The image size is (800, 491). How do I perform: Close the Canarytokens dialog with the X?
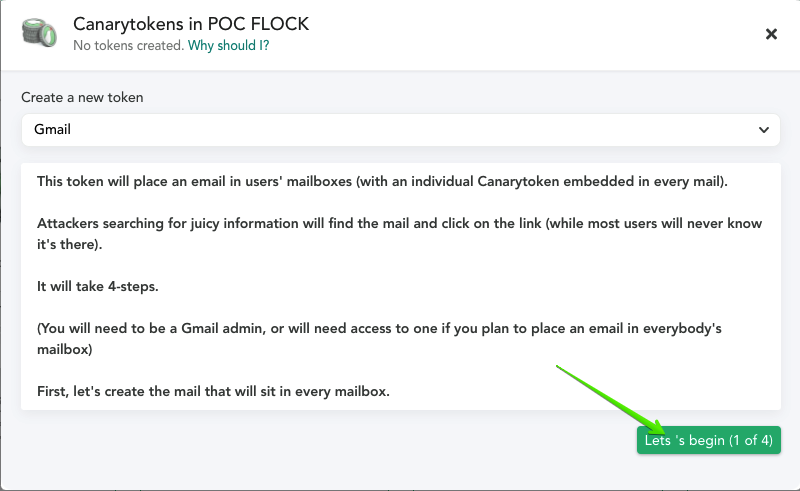click(x=771, y=34)
